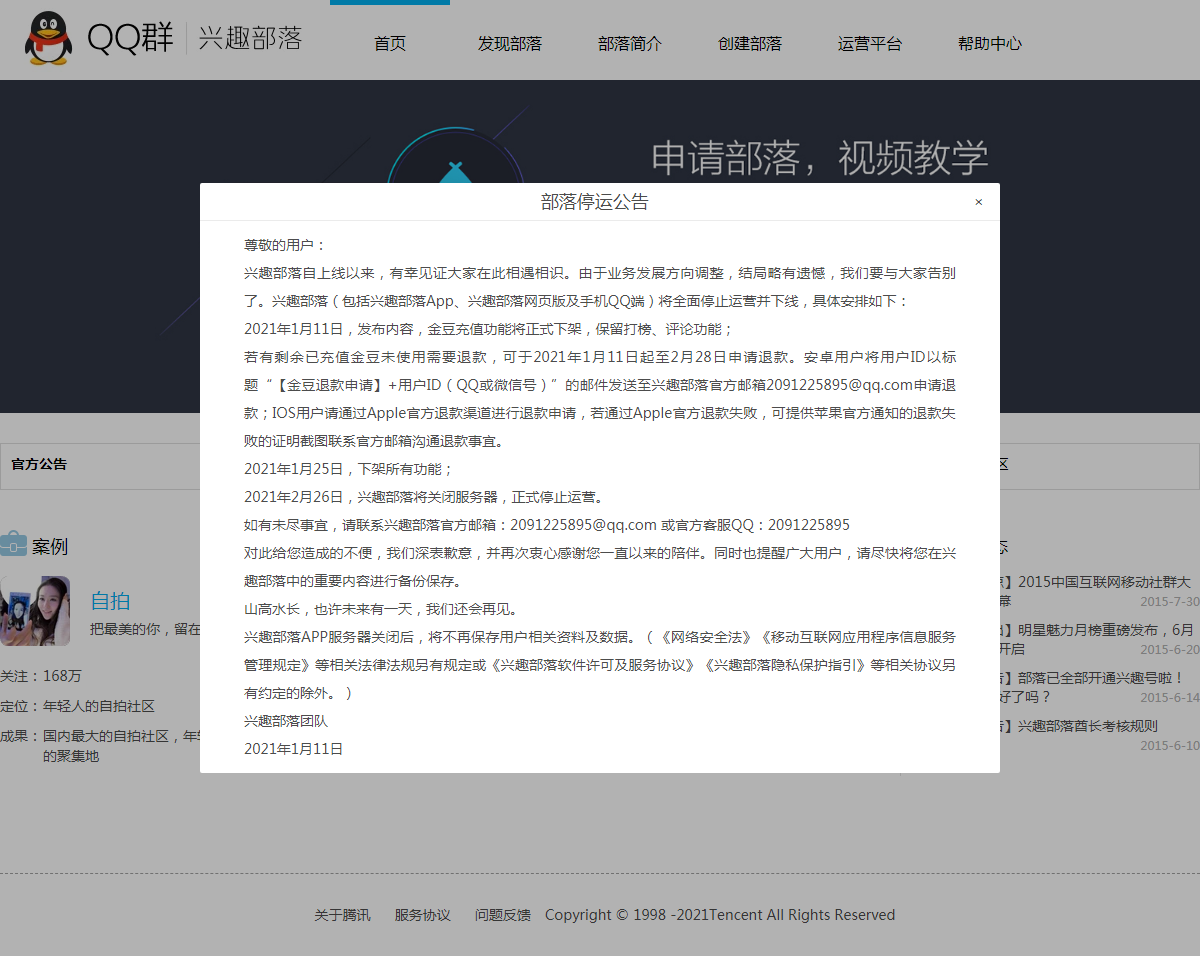Click the Copyright 1998-2021 Tencent text
Screen dimensions: 1200x956
720,915
